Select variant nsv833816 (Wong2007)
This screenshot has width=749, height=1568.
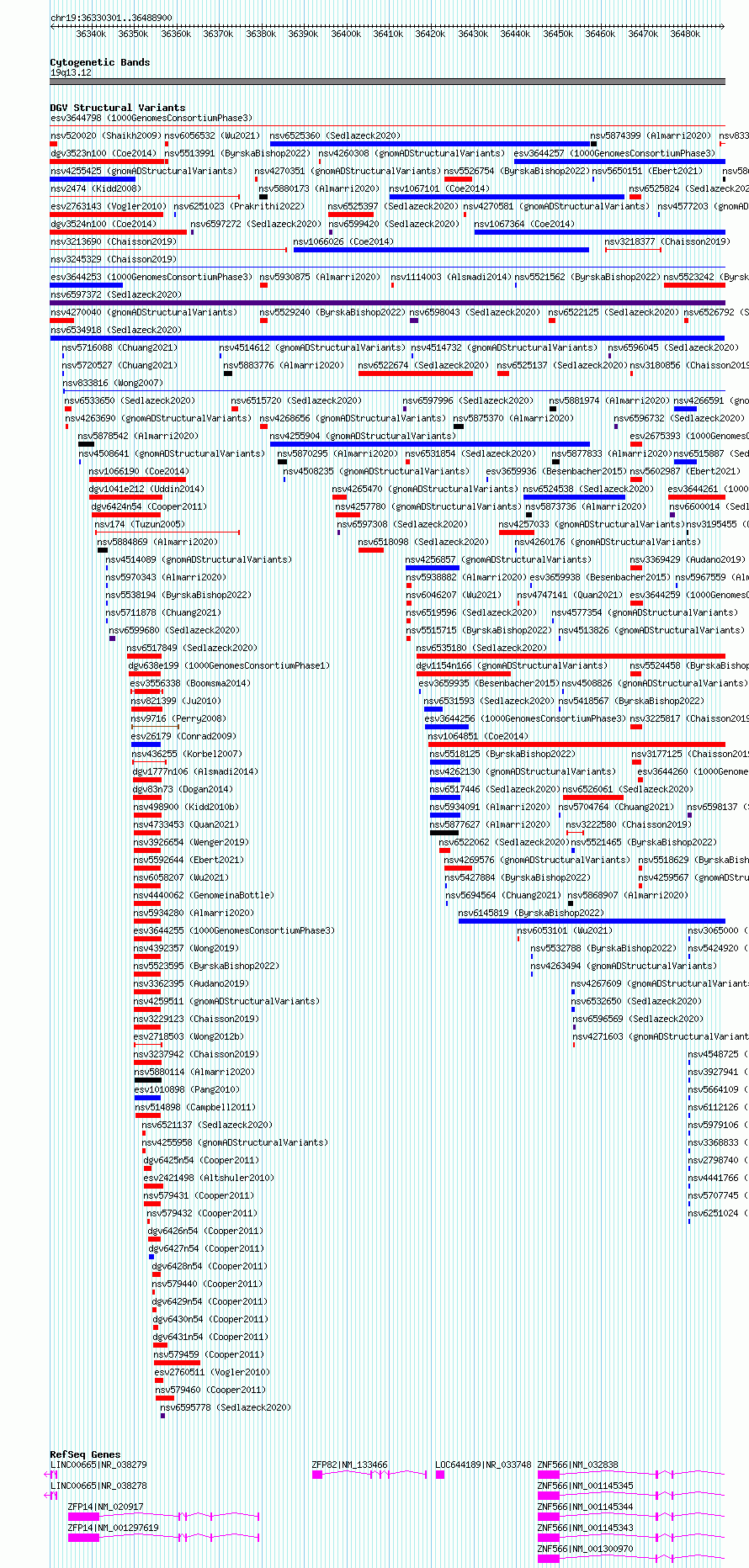point(113,383)
